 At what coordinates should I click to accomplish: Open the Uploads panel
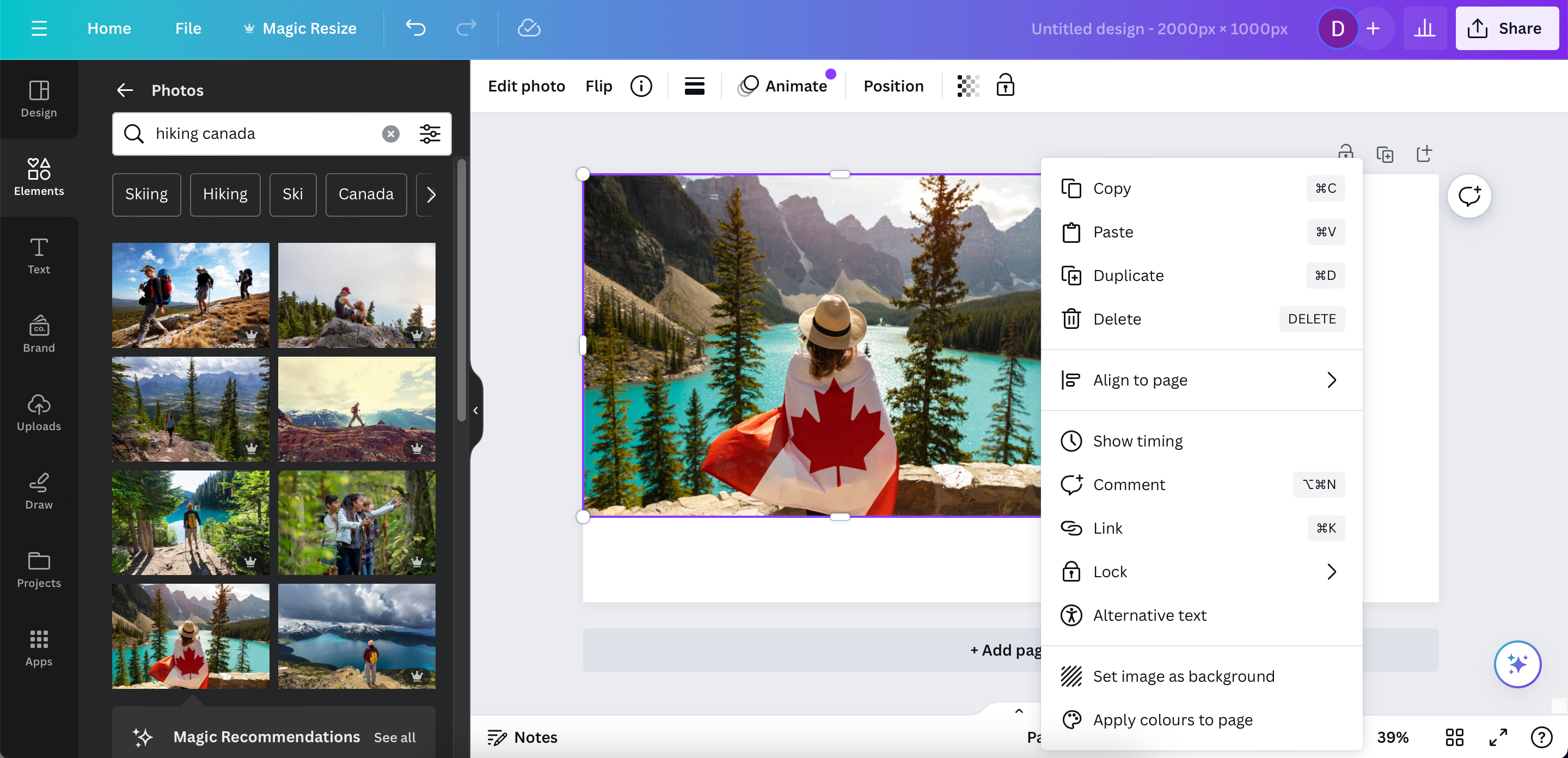pyautogui.click(x=38, y=413)
